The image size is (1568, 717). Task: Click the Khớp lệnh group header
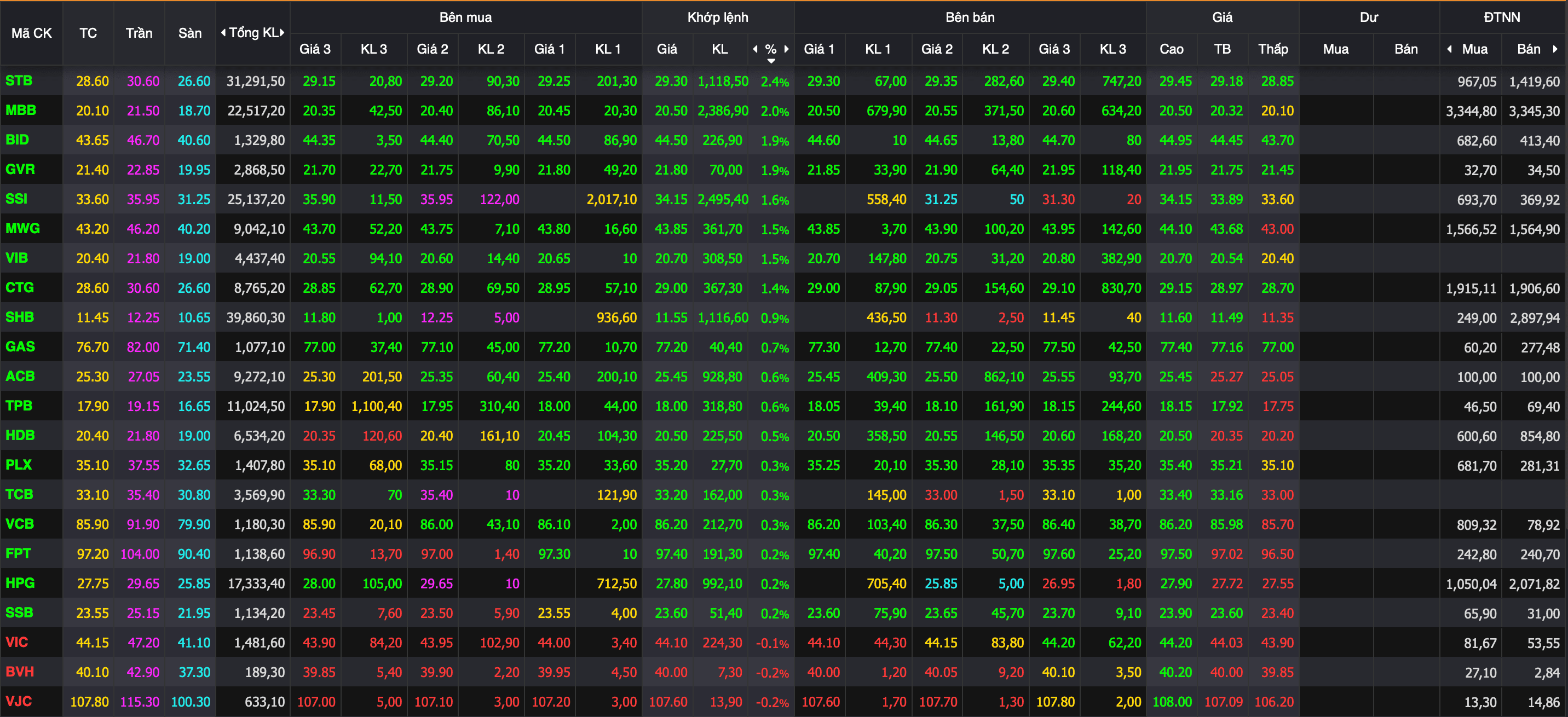click(718, 17)
